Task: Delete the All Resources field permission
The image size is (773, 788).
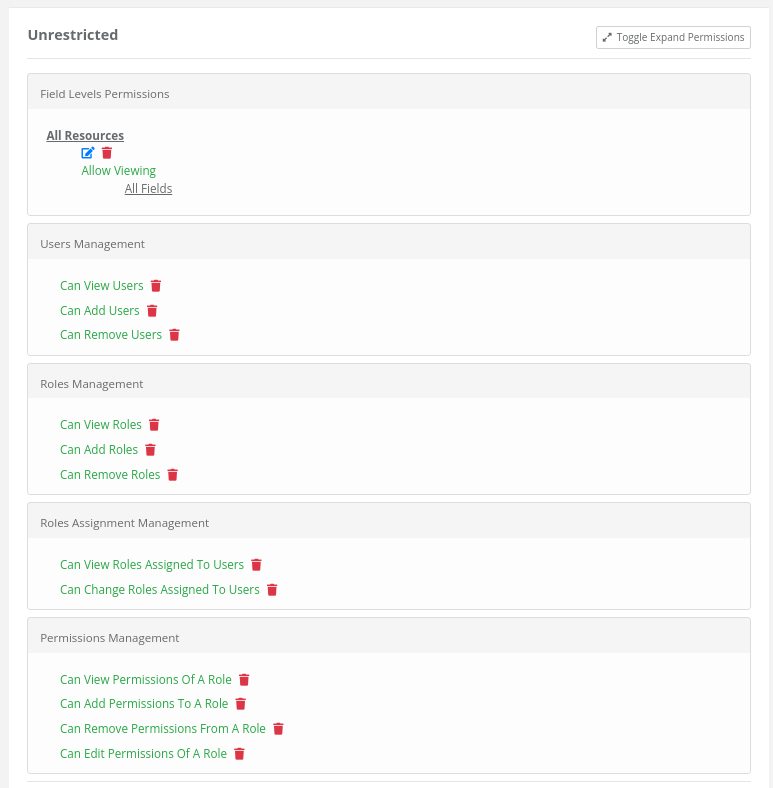Action: [x=107, y=153]
